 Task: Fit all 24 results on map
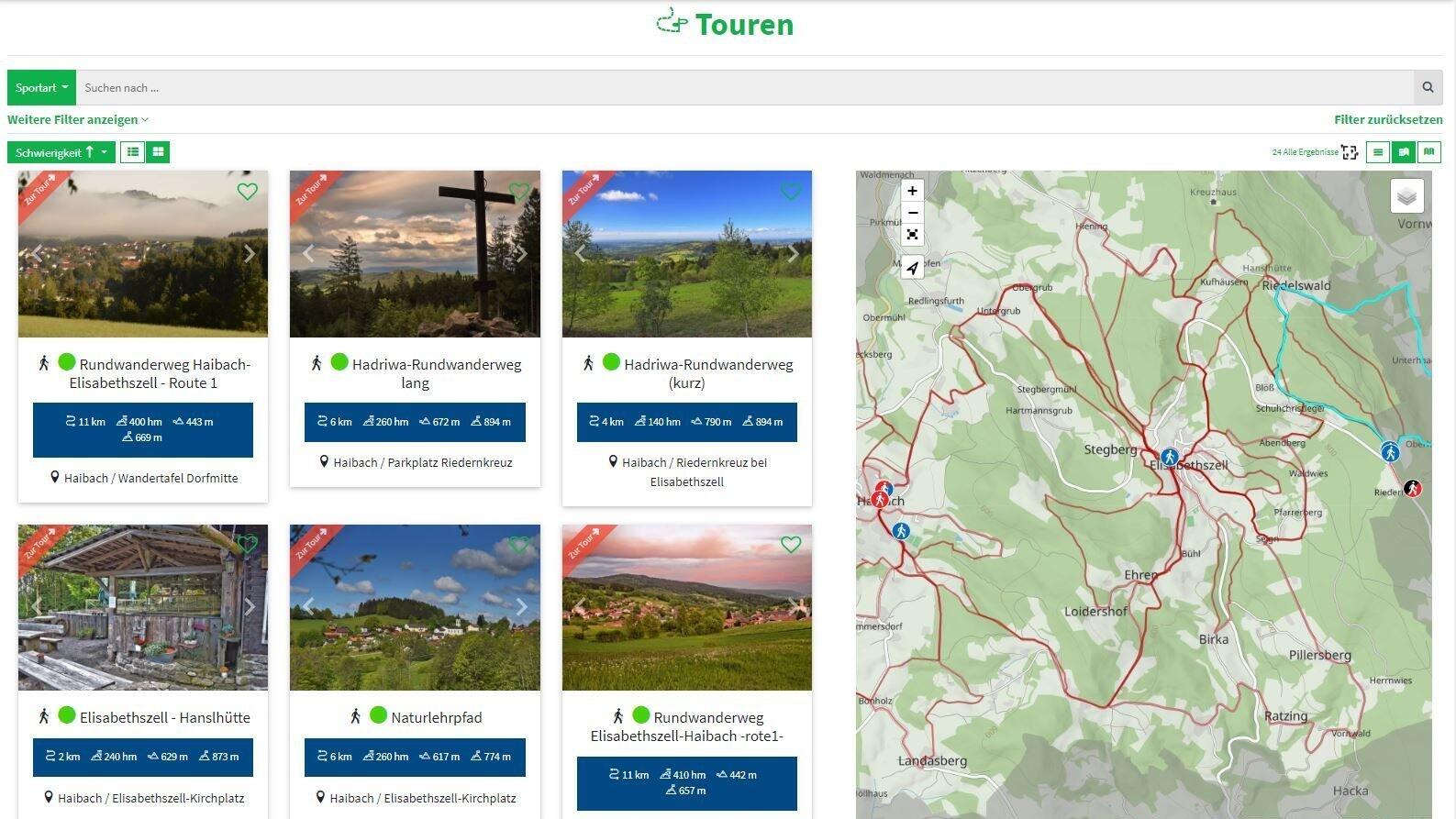[x=1350, y=152]
